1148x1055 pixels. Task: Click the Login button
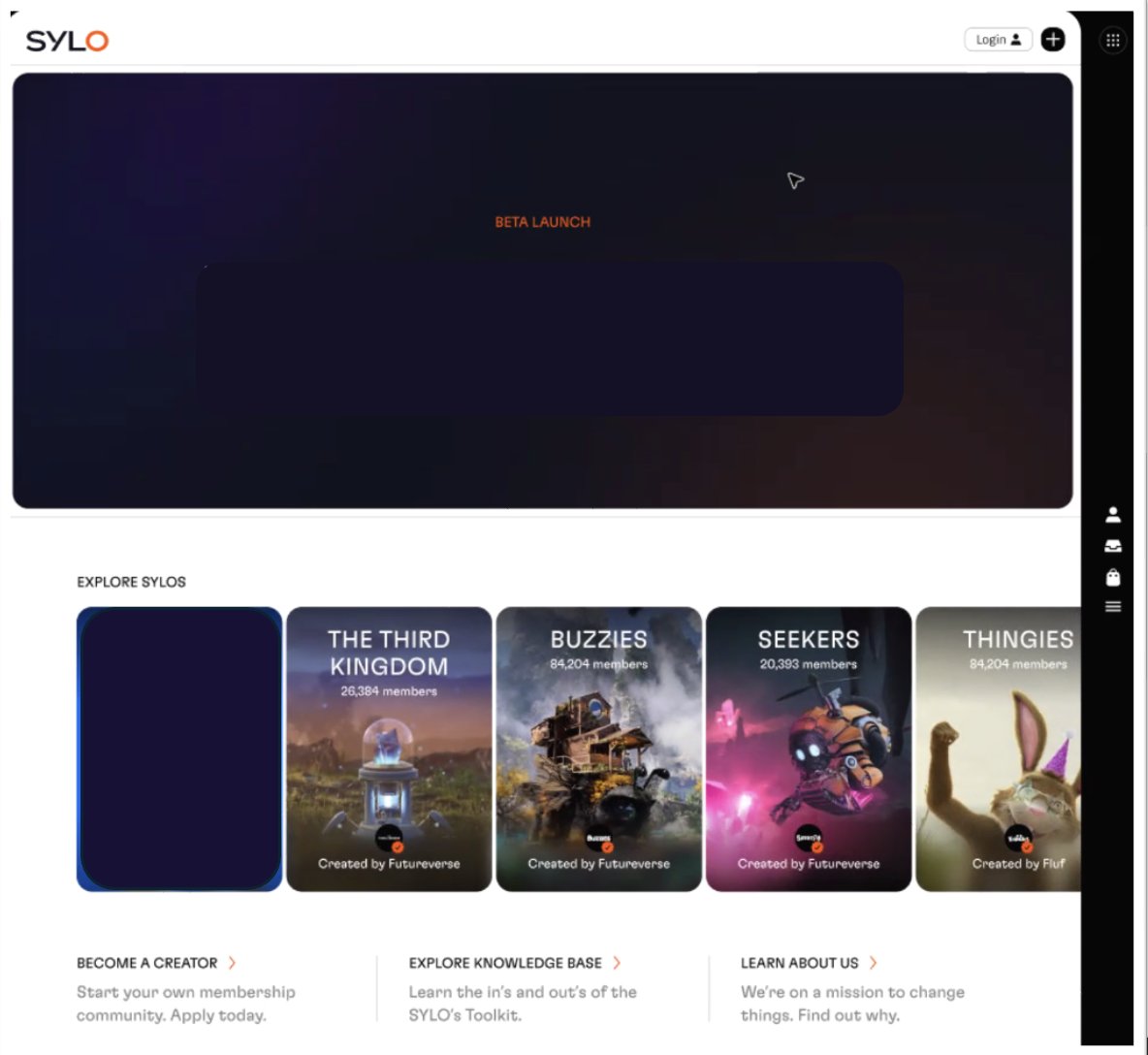coord(998,40)
